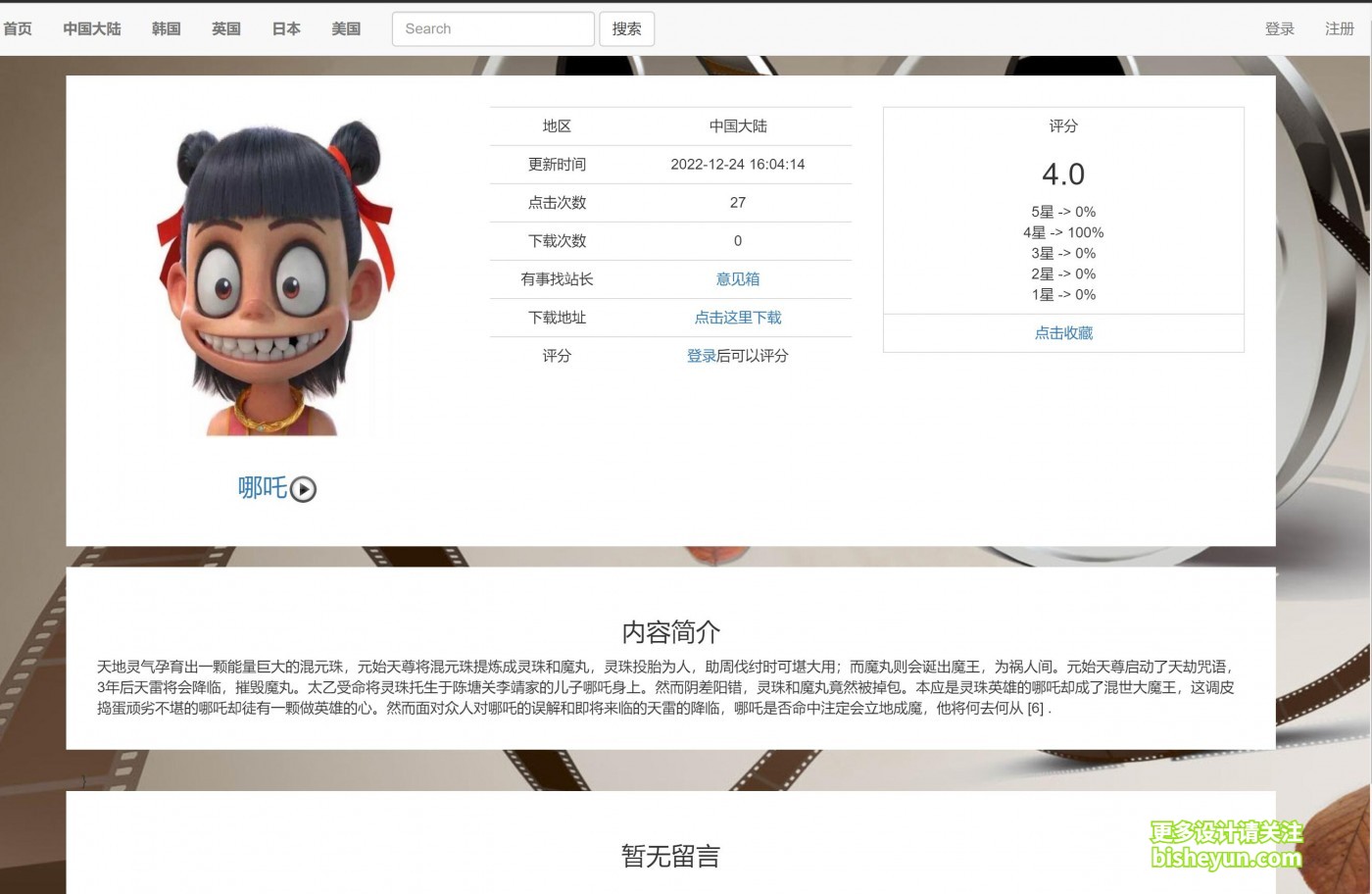Select the 下载地址 label

pyautogui.click(x=557, y=318)
